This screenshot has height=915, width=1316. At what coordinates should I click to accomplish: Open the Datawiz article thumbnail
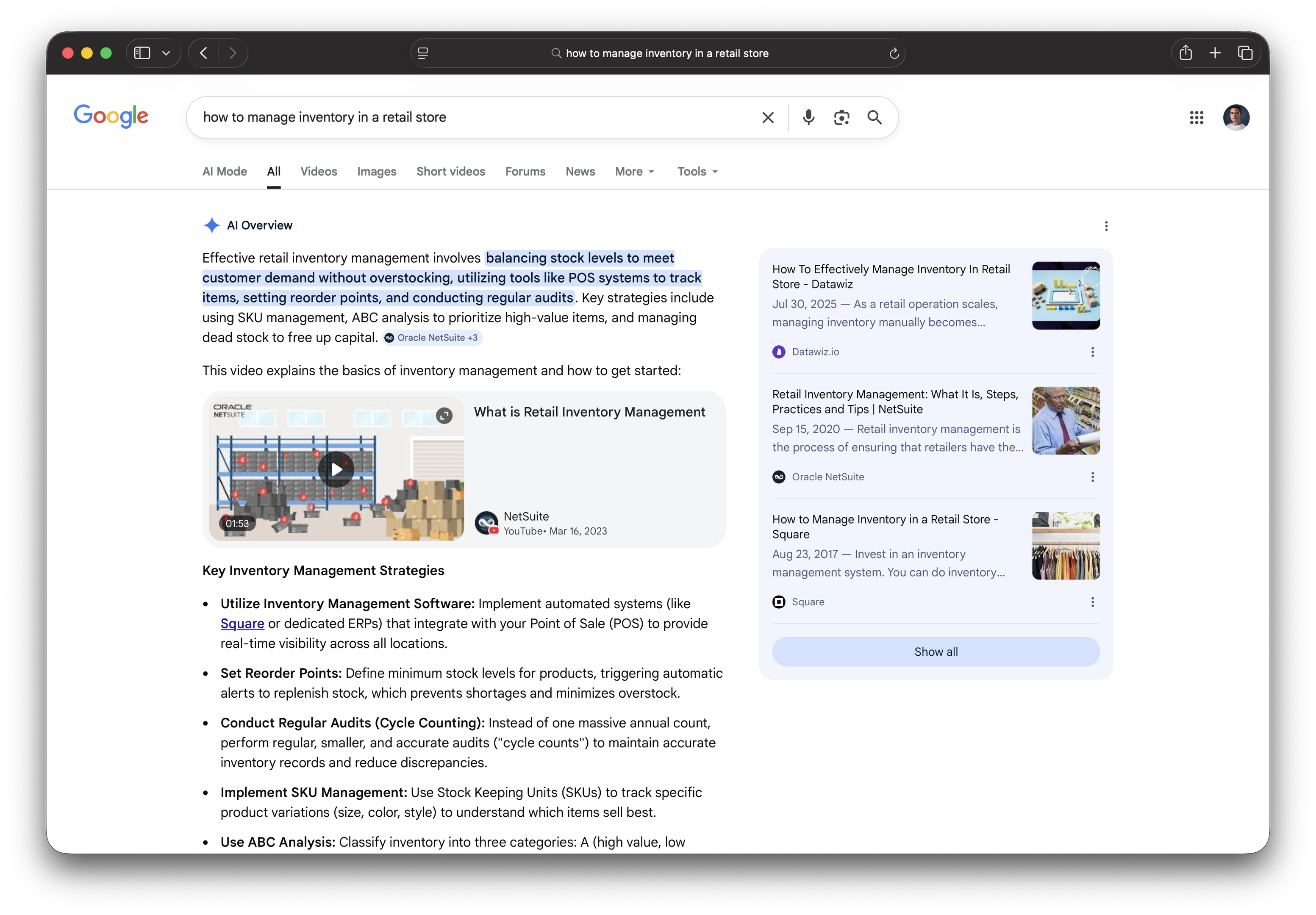1066,296
